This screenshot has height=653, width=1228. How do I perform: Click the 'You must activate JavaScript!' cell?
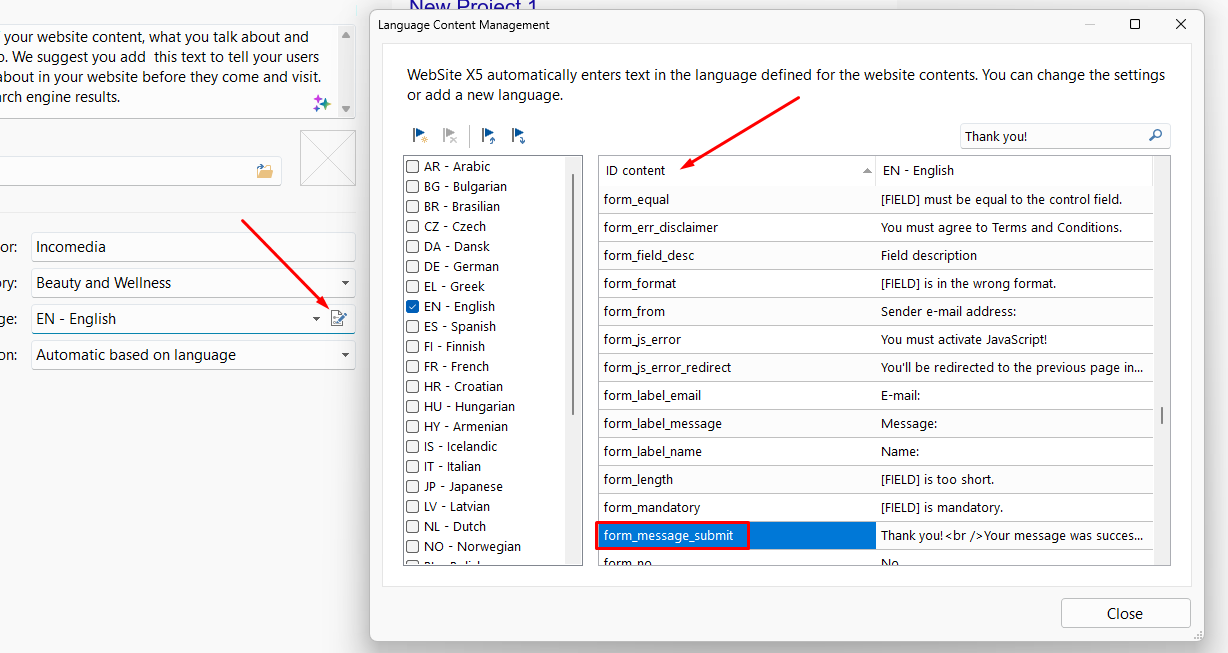click(x=1014, y=340)
